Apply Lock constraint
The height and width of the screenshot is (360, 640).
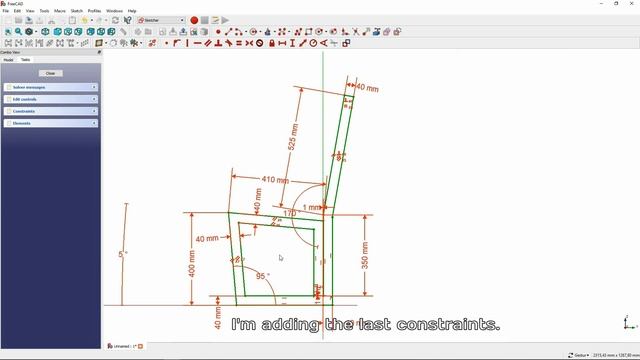tap(272, 43)
